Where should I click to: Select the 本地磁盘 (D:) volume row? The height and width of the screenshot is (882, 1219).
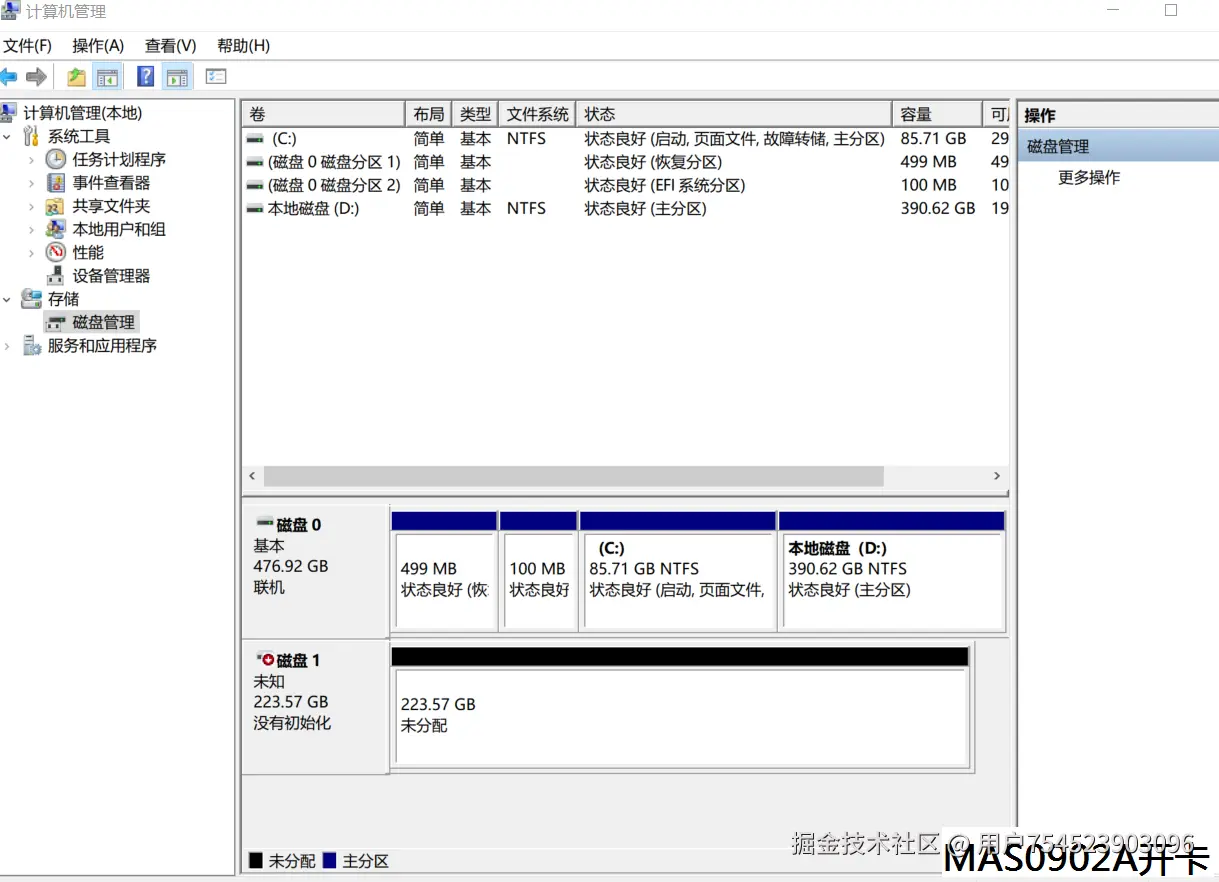627,208
